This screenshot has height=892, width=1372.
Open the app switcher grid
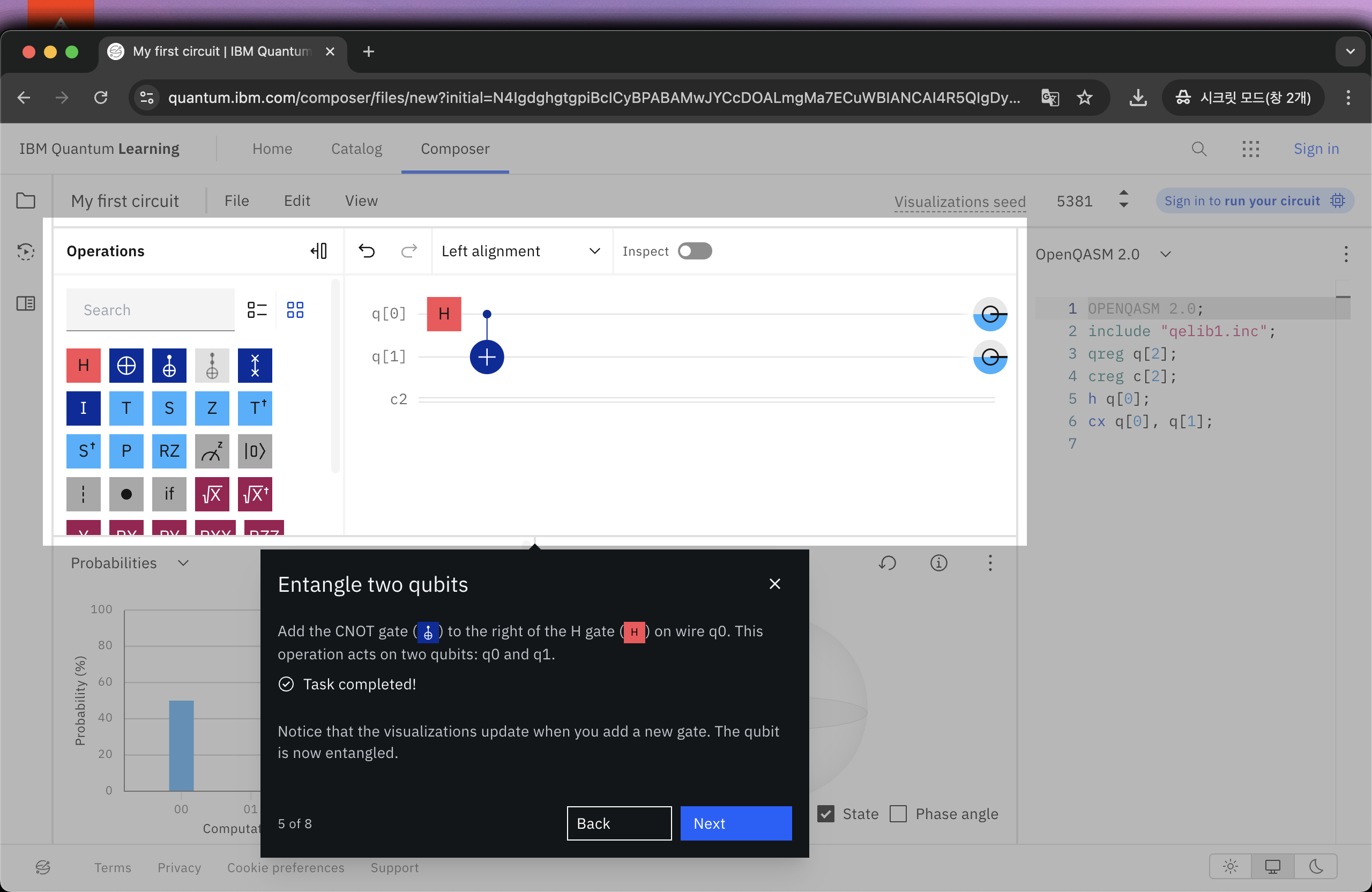pos(1251,149)
